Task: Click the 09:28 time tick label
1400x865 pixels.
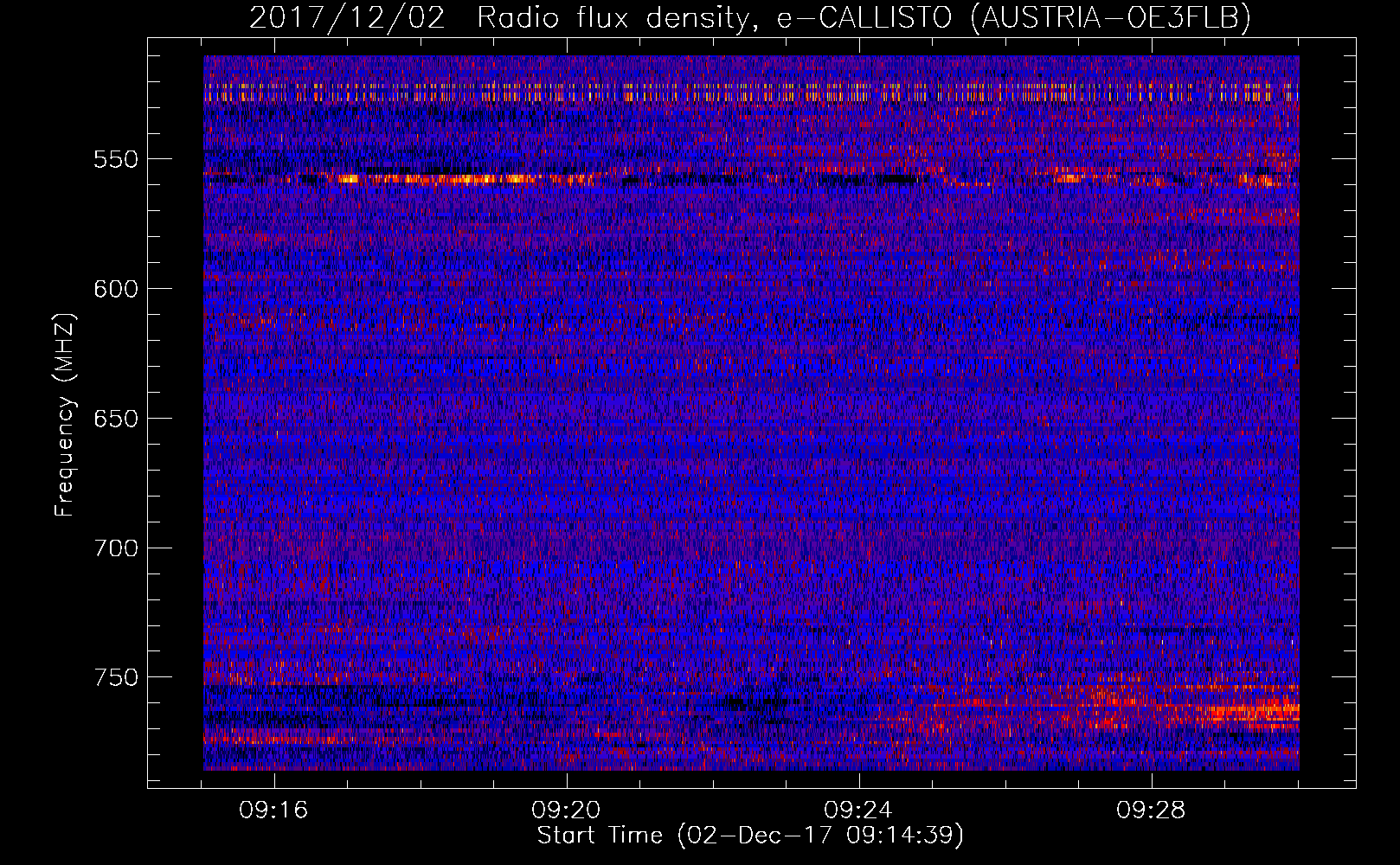Action: [1152, 811]
